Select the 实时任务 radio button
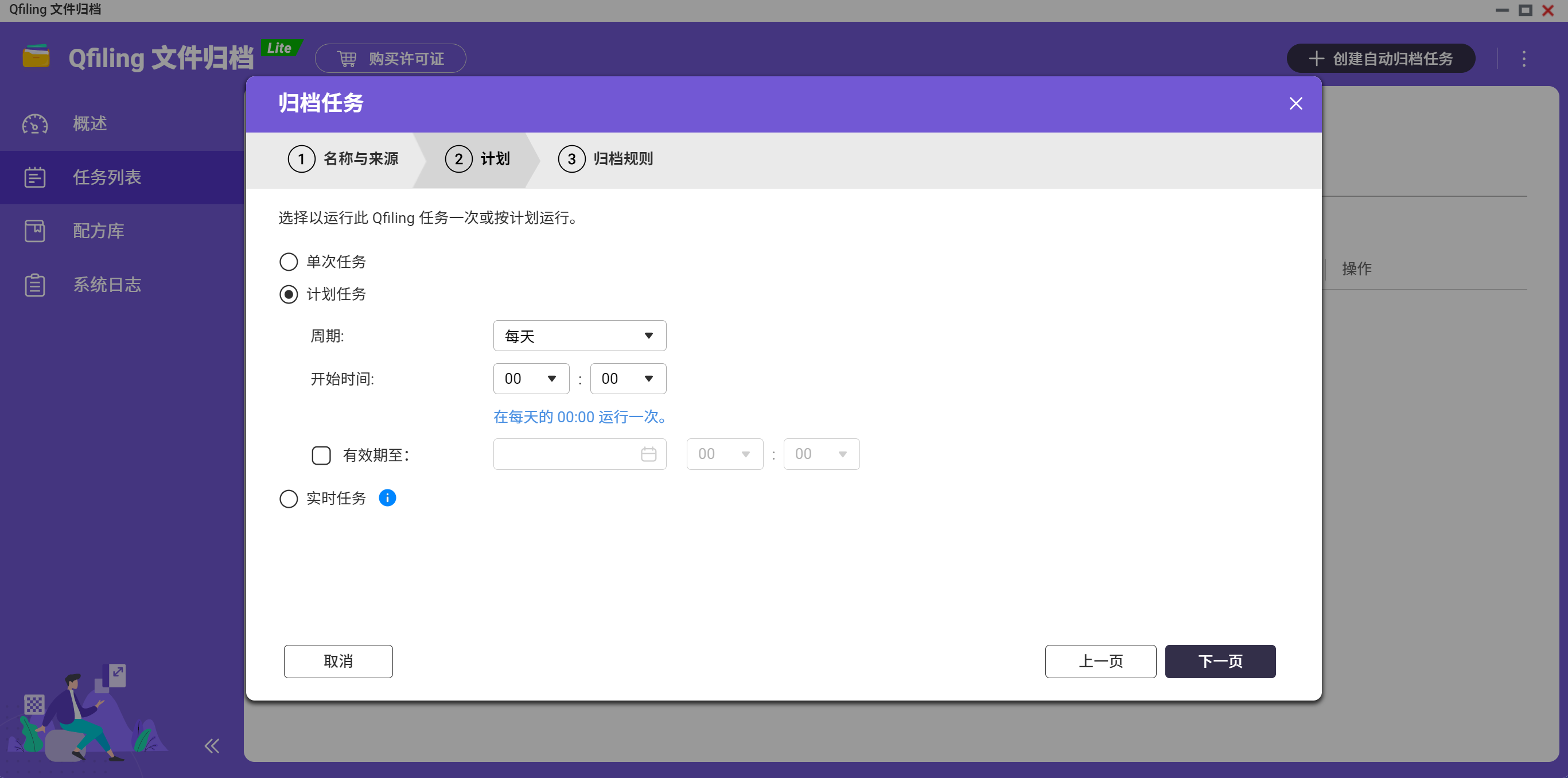Image resolution: width=1568 pixels, height=778 pixels. click(x=289, y=499)
